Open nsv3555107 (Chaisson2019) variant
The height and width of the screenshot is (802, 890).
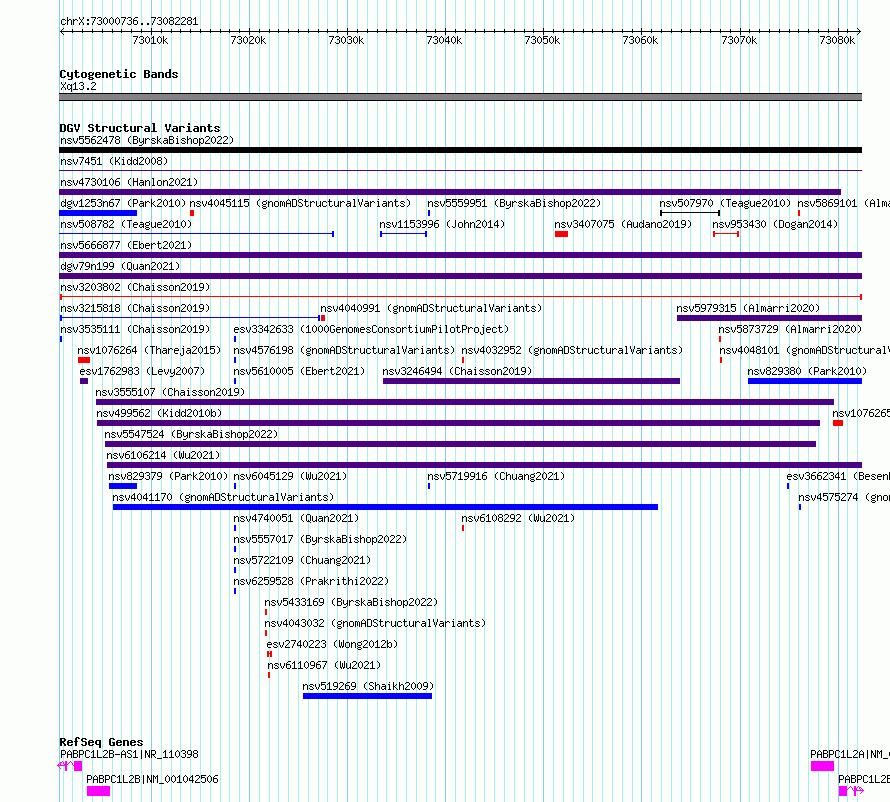click(170, 392)
